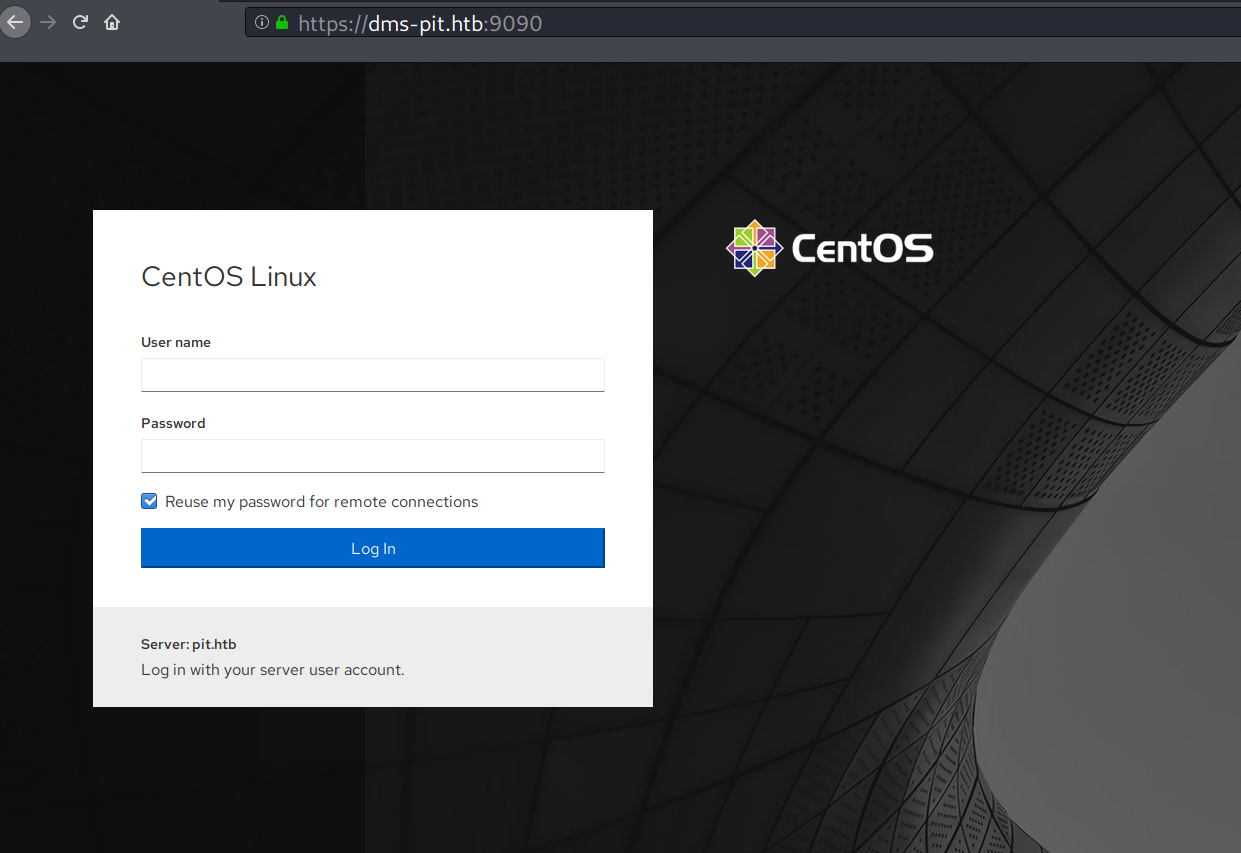Click the 'User name' field label
The image size is (1241, 853).
[x=176, y=342]
